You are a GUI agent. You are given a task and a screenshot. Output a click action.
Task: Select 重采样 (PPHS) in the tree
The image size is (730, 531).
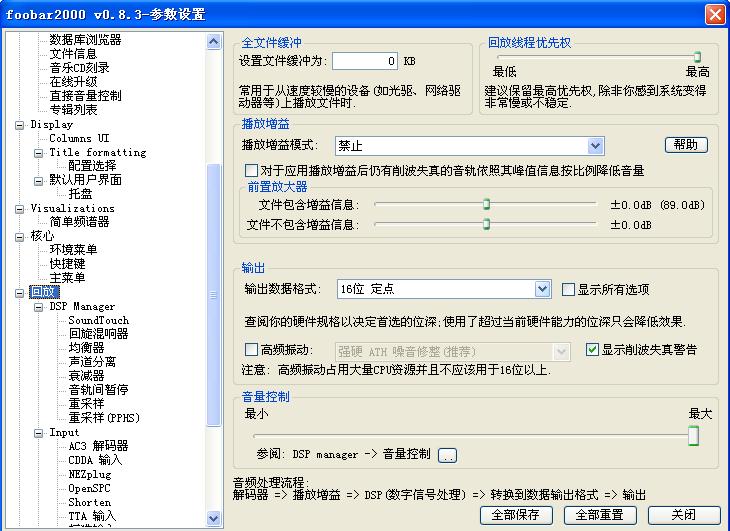pos(104,417)
